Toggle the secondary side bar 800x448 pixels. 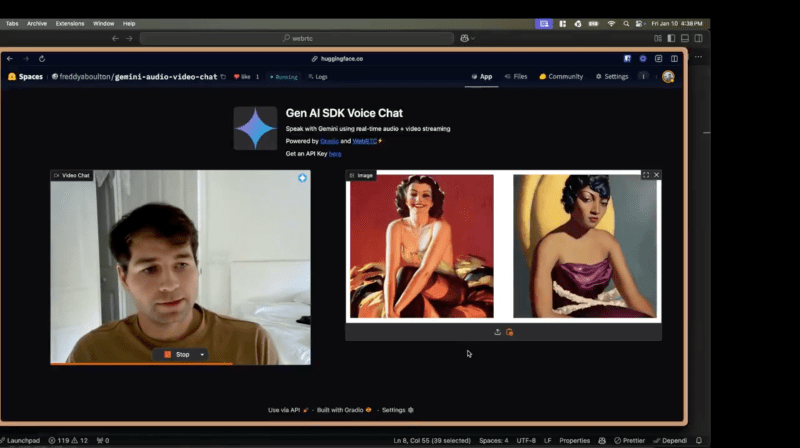(x=698, y=38)
